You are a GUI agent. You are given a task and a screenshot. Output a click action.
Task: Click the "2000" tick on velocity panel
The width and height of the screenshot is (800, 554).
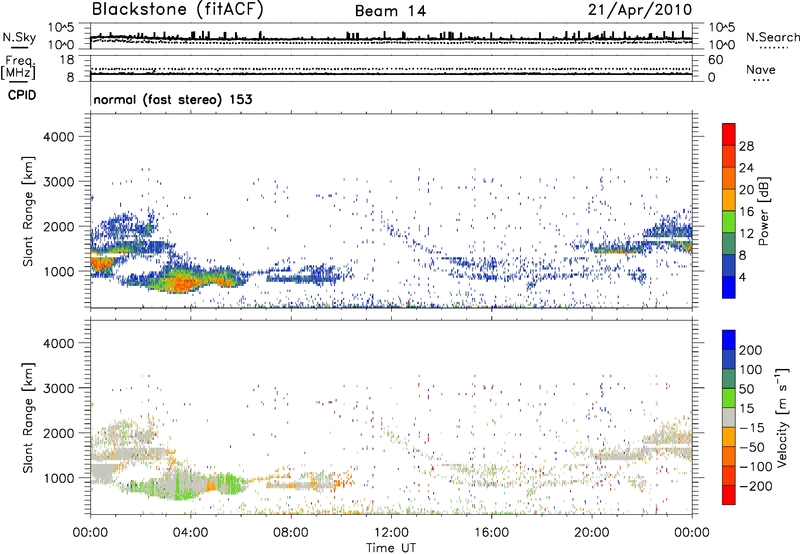click(x=58, y=433)
